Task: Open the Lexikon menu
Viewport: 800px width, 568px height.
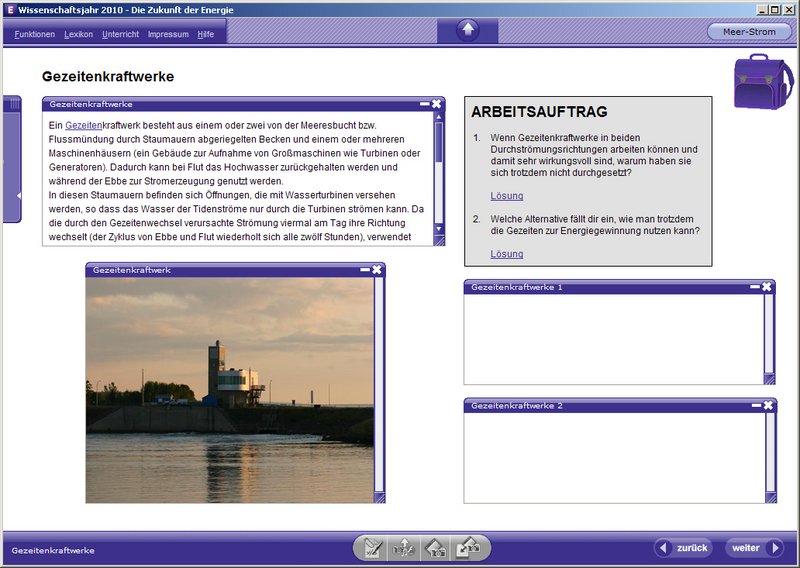Action: (x=79, y=34)
